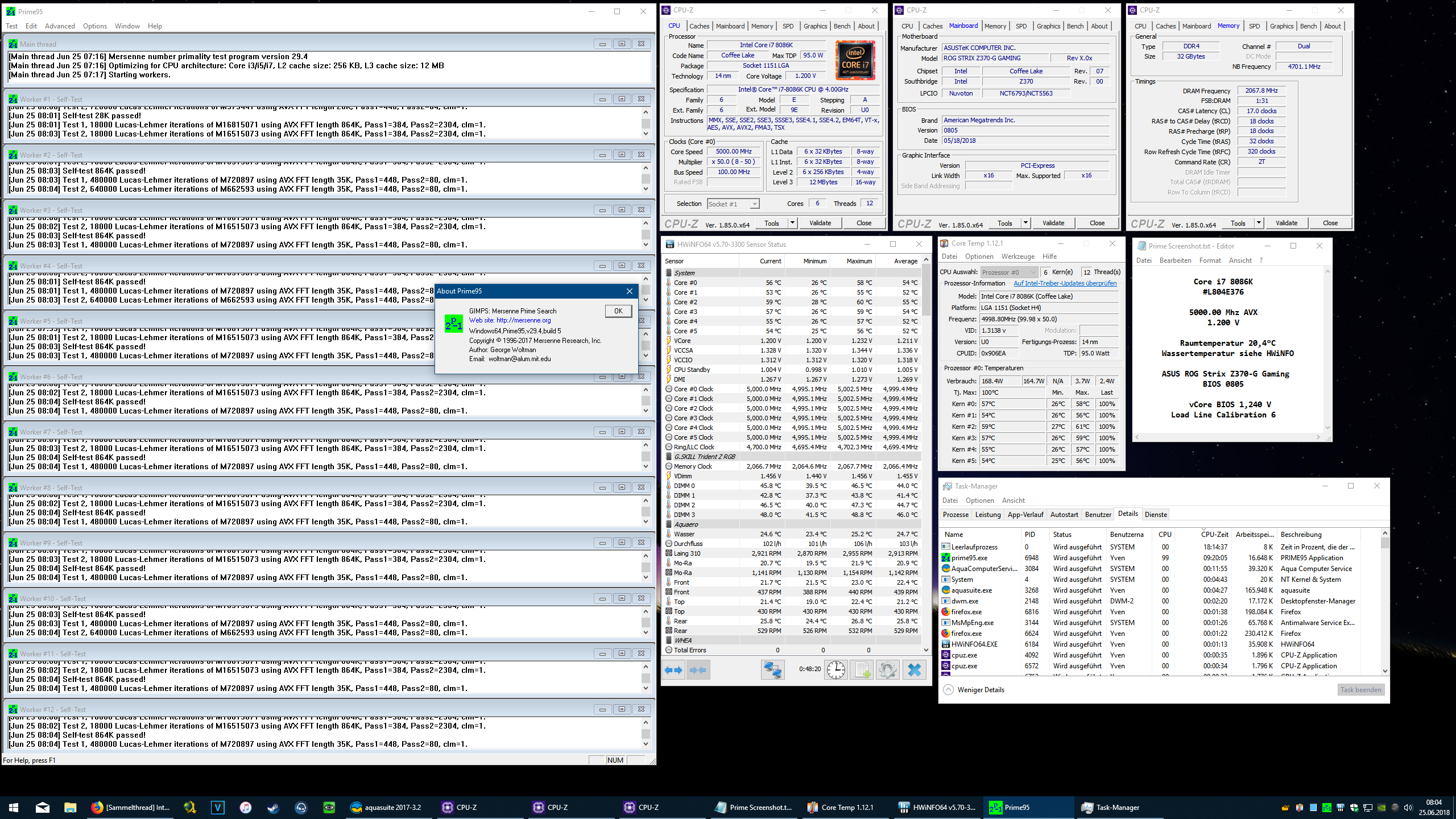Click Steam icon in the taskbar
1456x819 pixels.
pyautogui.click(x=274, y=807)
